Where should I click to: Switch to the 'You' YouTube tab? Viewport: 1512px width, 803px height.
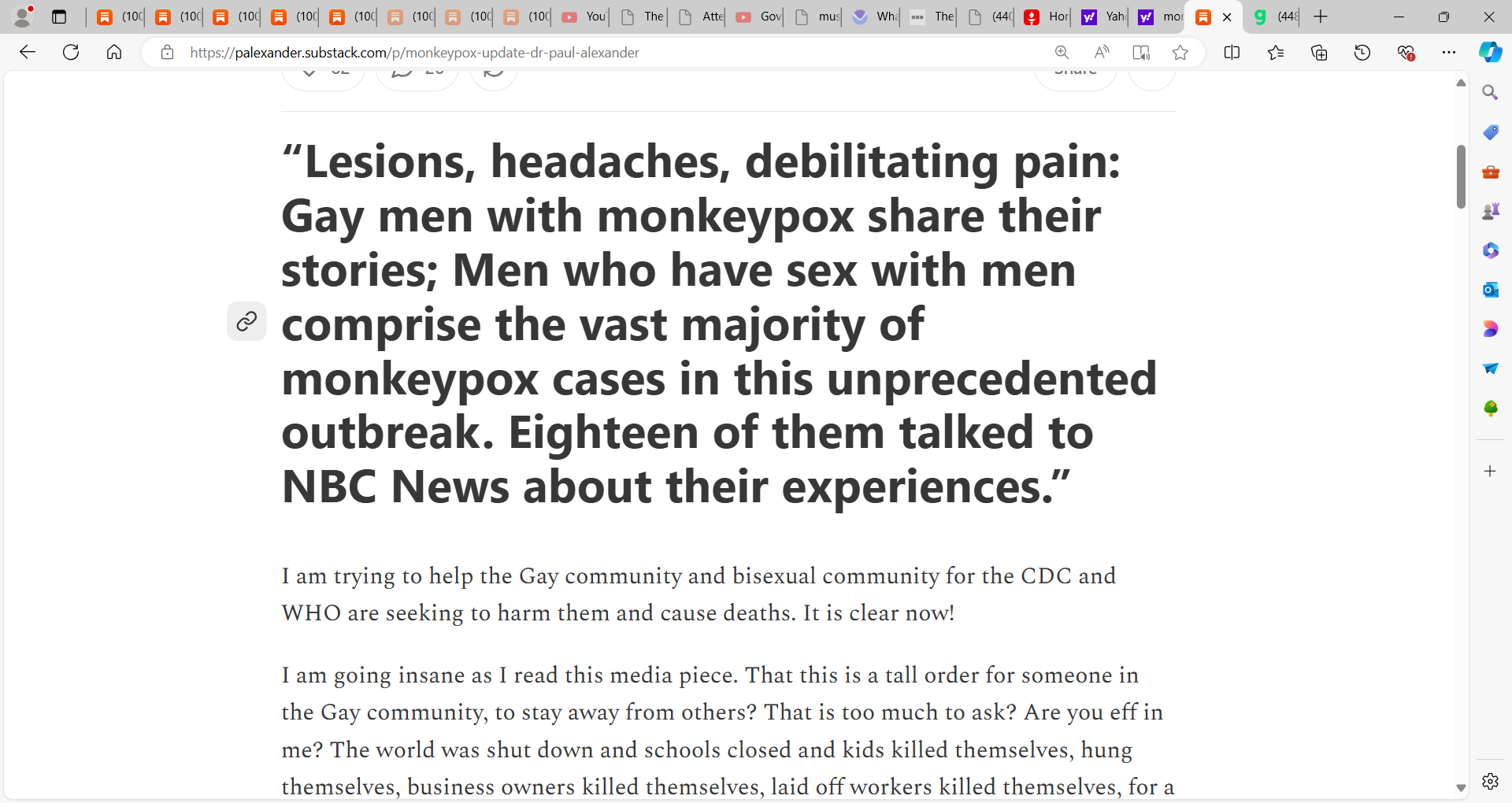pos(583,17)
